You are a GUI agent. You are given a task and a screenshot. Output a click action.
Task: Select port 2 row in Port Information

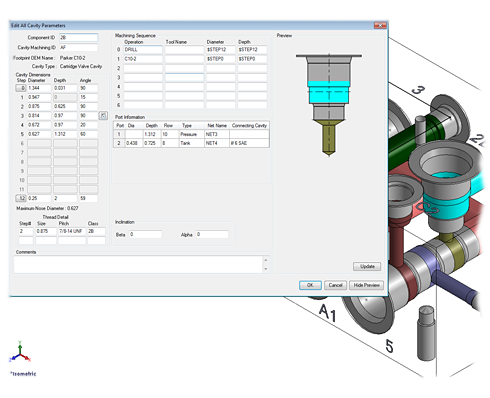191,143
